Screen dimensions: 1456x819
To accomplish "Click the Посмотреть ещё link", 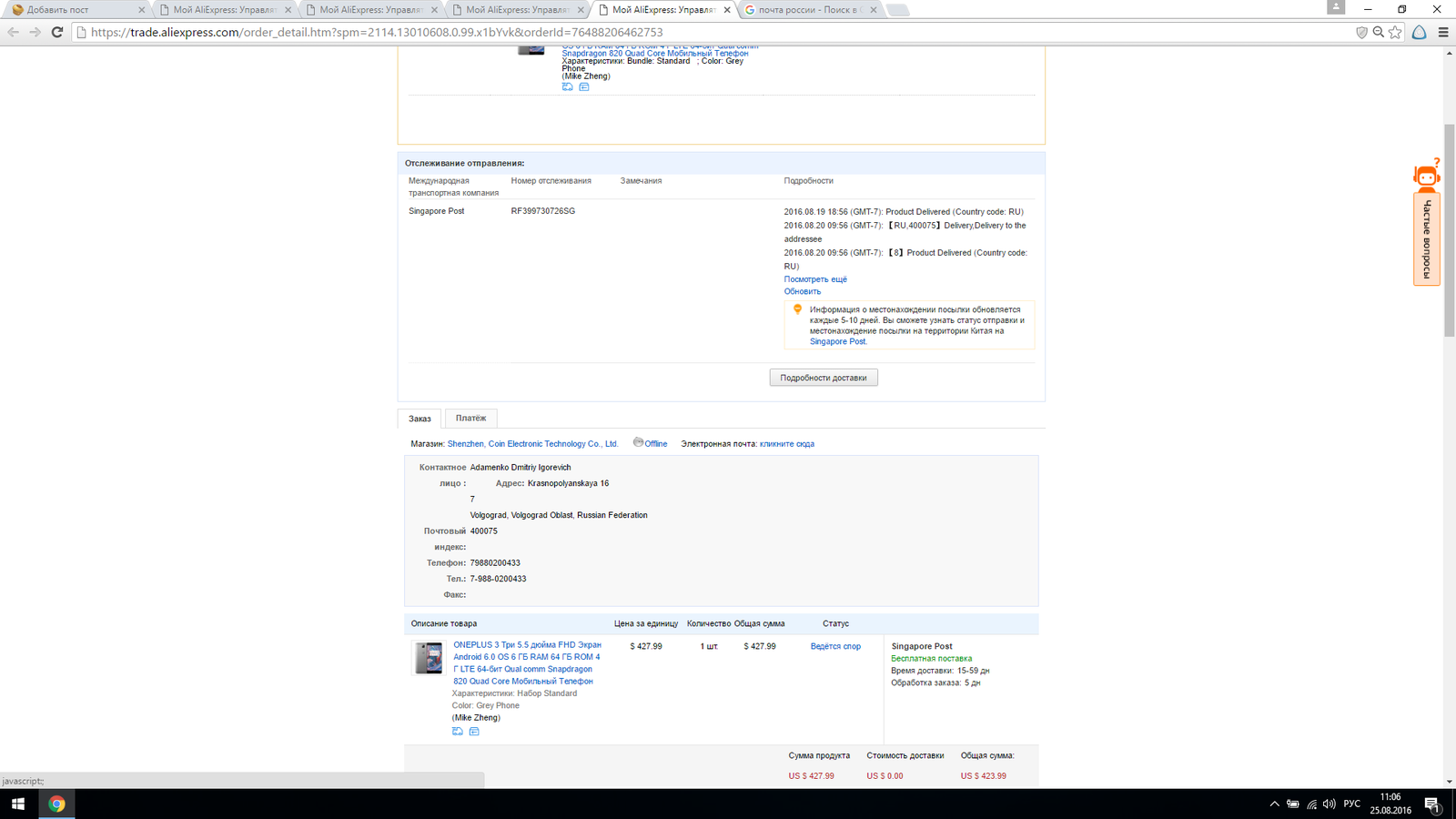I will [x=815, y=279].
